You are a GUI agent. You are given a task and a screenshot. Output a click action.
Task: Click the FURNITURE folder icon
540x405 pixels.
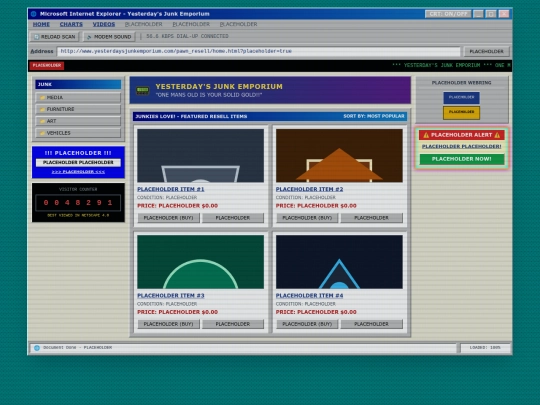[42, 109]
